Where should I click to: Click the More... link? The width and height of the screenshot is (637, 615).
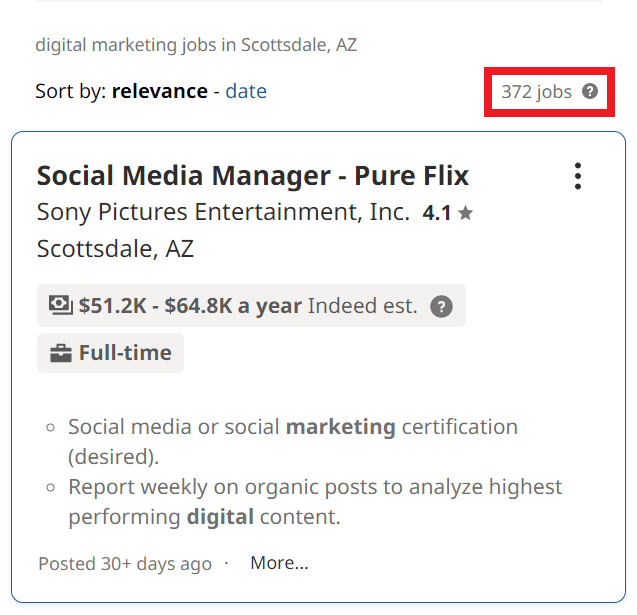tap(279, 563)
